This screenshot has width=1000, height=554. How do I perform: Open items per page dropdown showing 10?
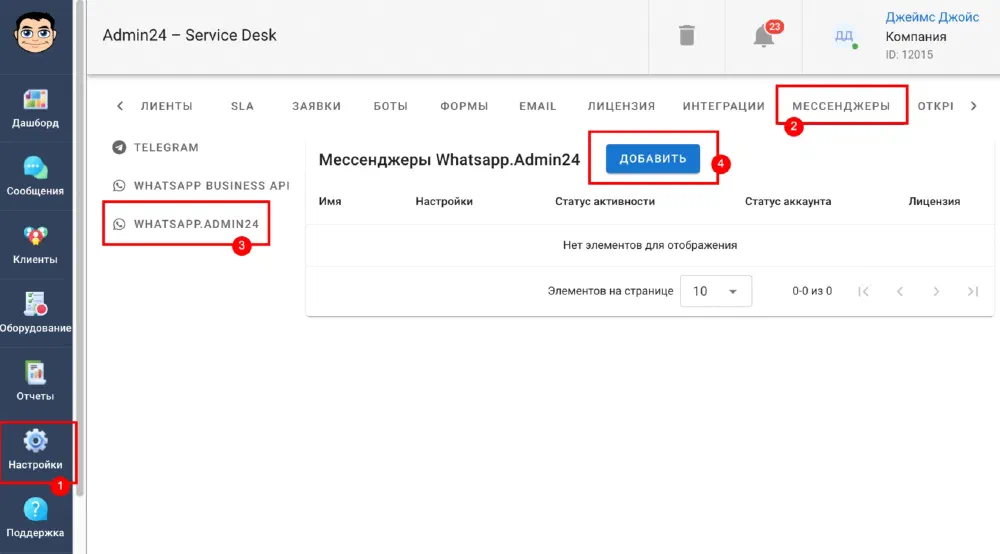point(716,291)
